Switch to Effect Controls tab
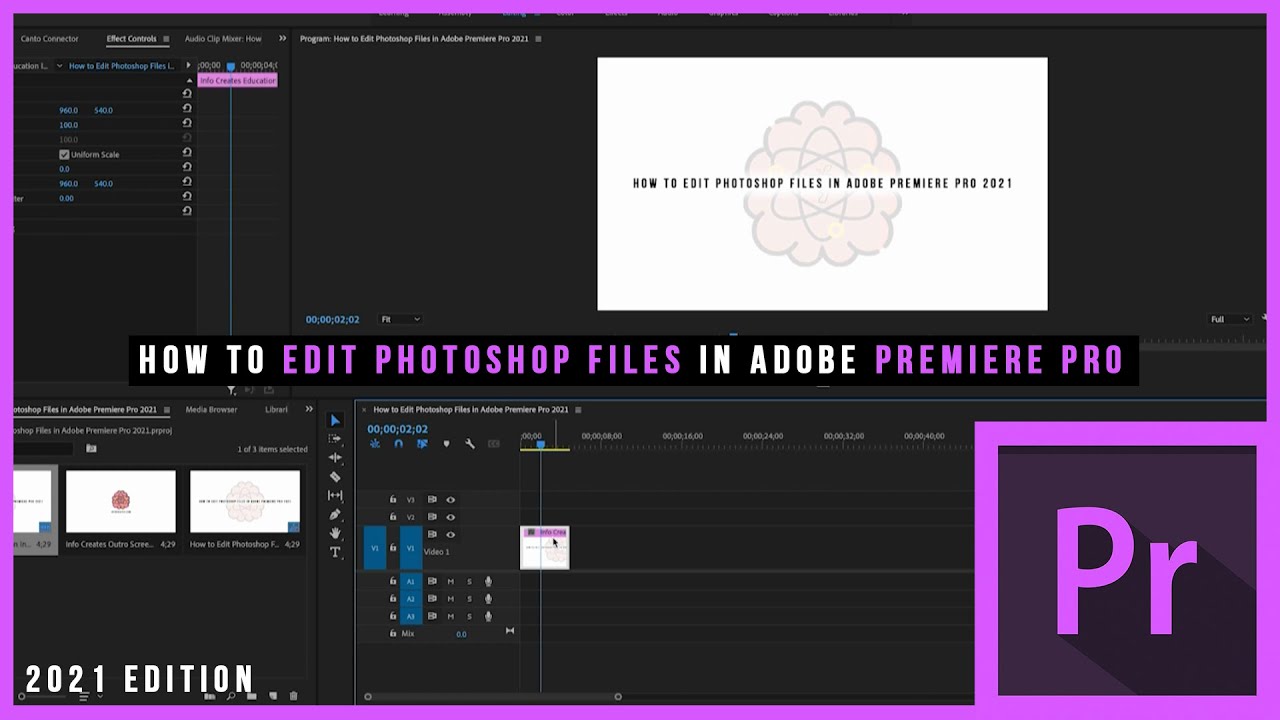Image resolution: width=1280 pixels, height=720 pixels. 132,39
